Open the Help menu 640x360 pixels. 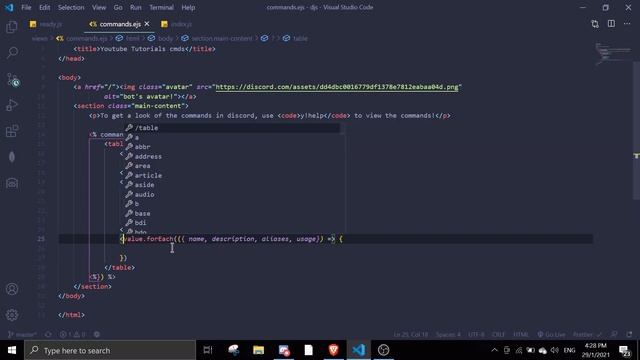[x=188, y=7]
